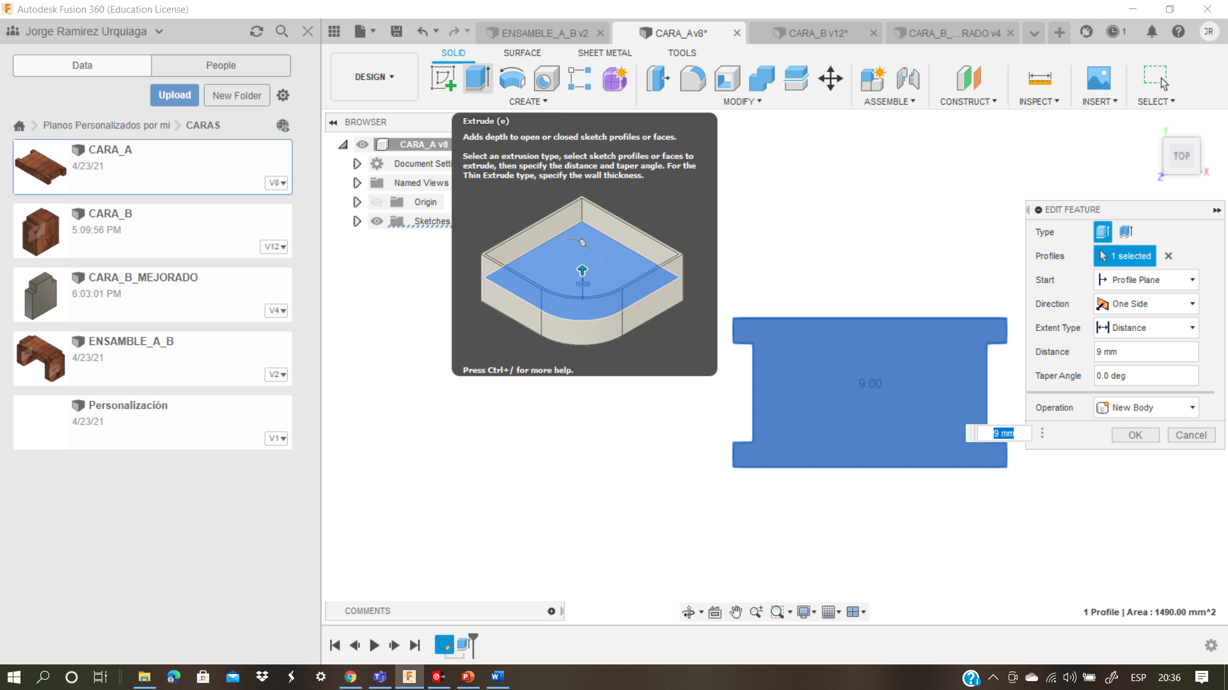
Task: Select the Pan hand tool
Action: 735,612
